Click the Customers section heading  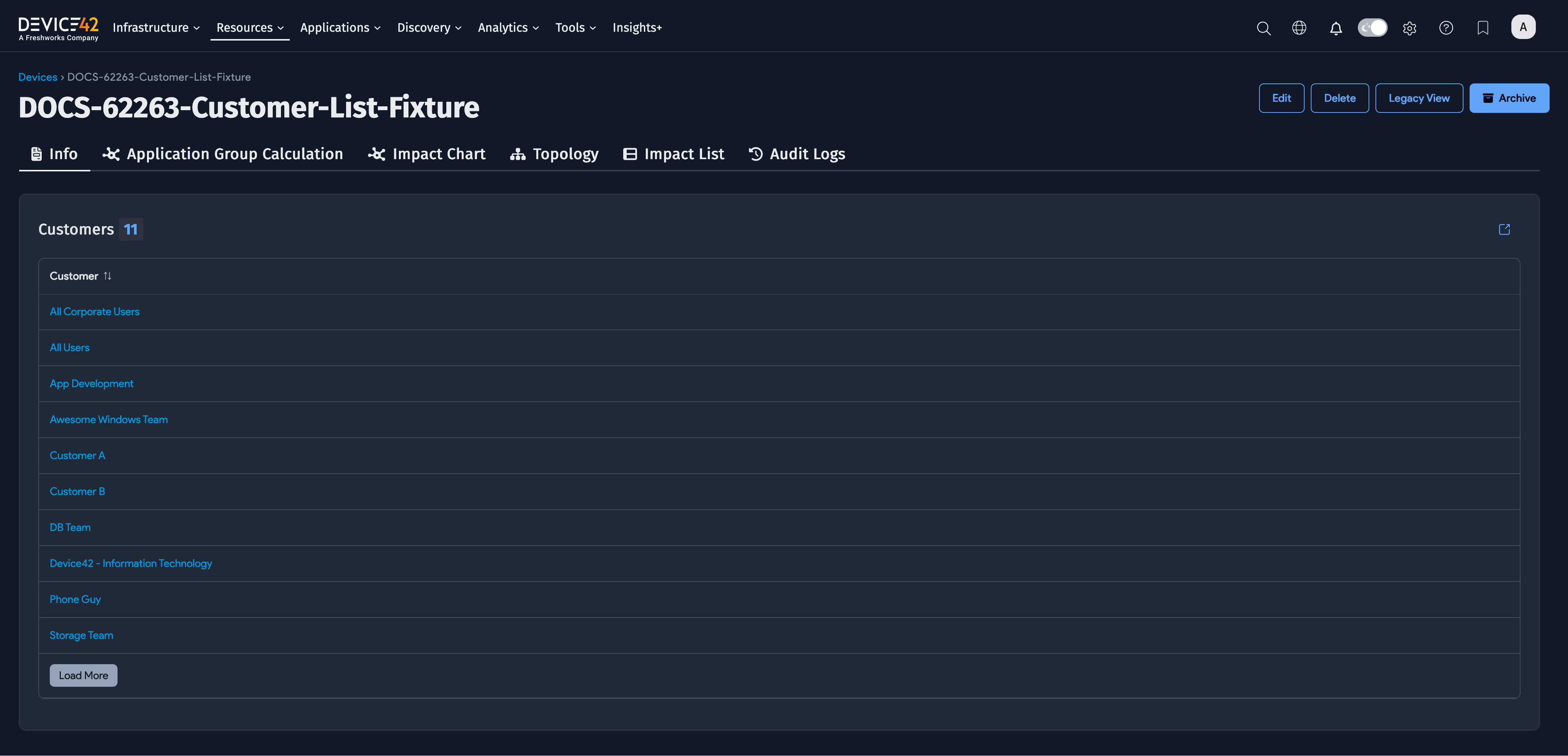pyautogui.click(x=76, y=229)
